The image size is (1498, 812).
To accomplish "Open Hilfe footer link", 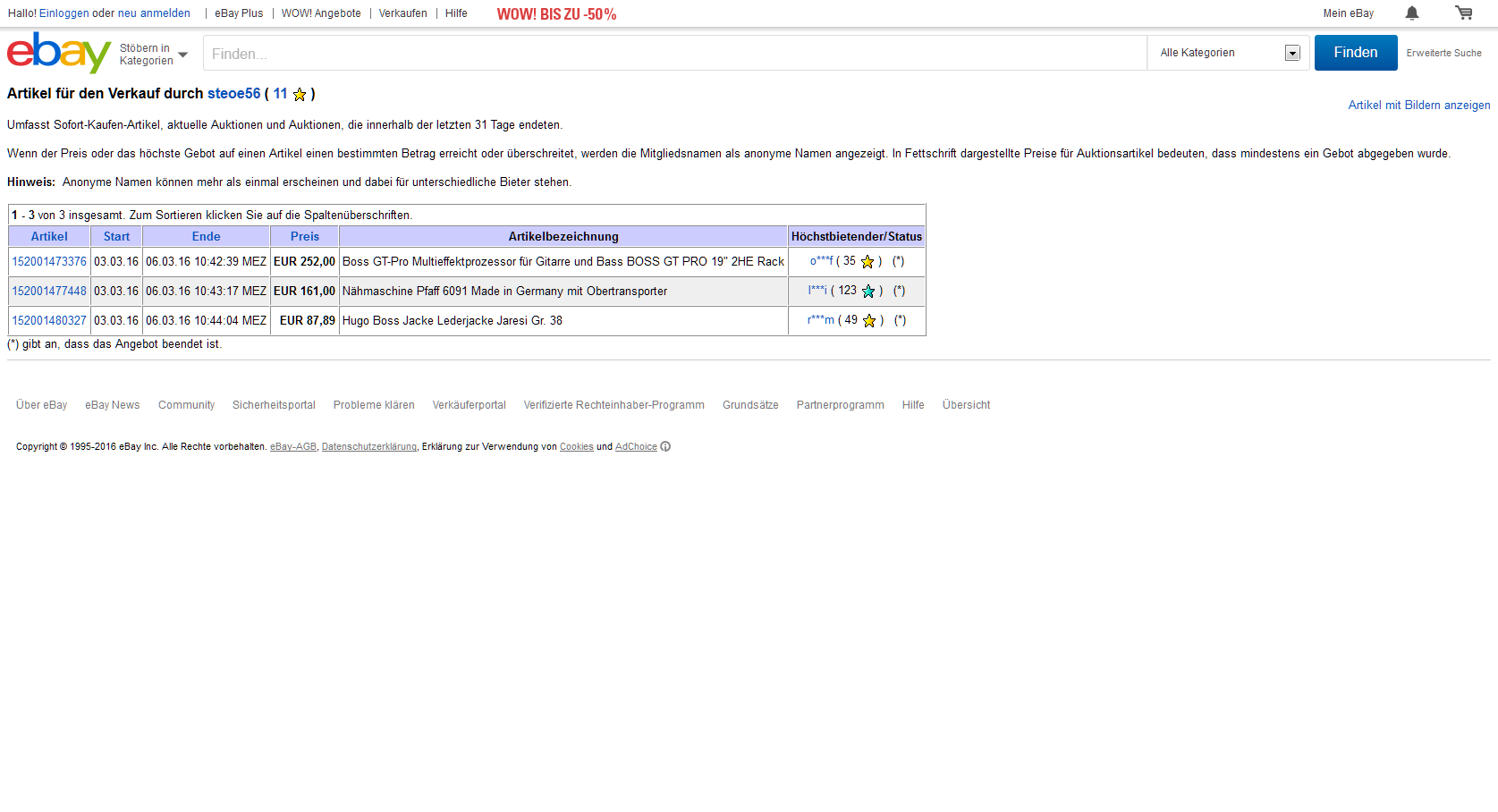I will pos(913,405).
